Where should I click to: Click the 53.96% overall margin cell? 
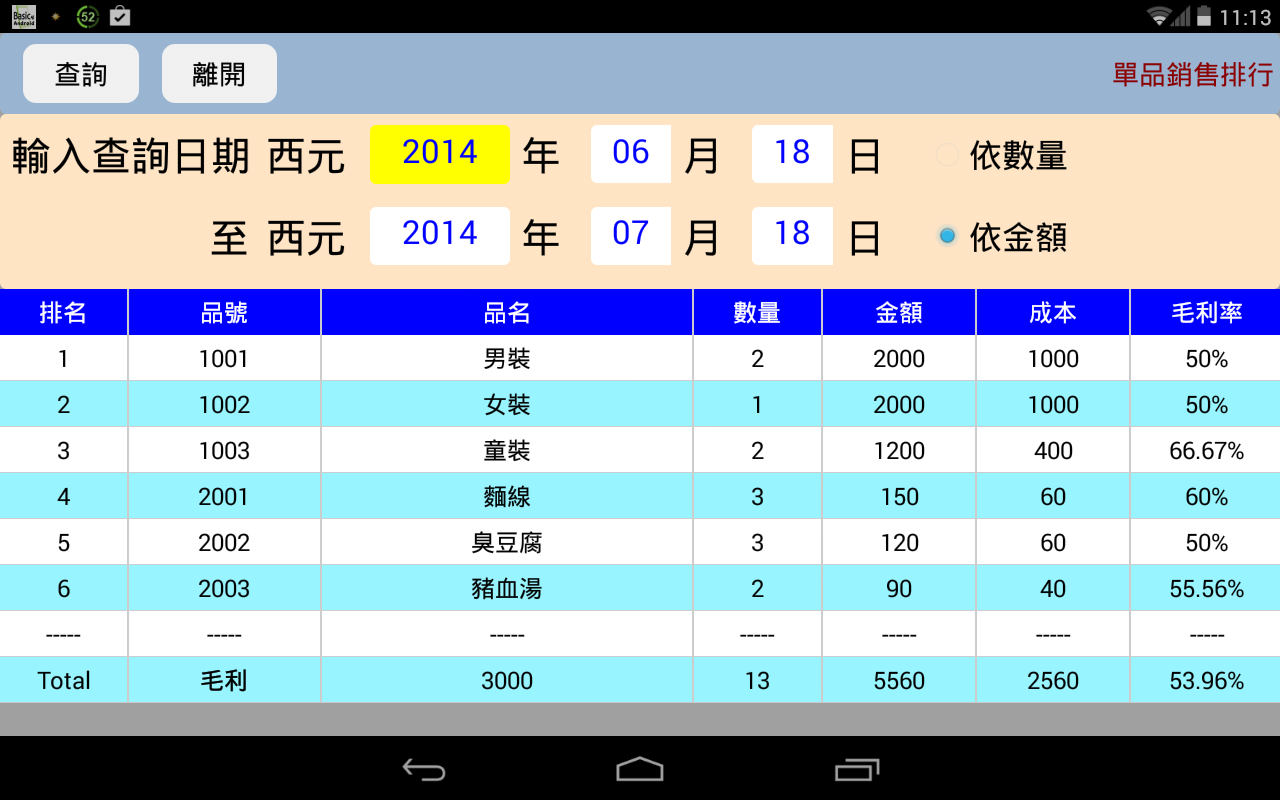click(x=1206, y=680)
